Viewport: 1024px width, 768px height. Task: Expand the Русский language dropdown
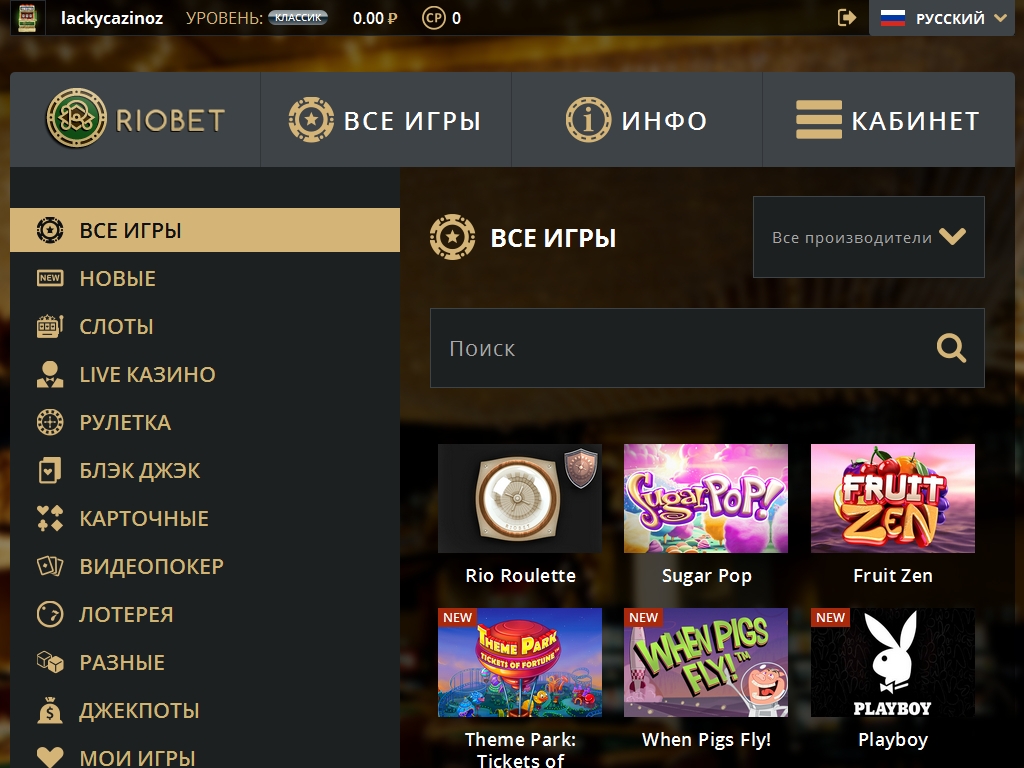(x=944, y=18)
